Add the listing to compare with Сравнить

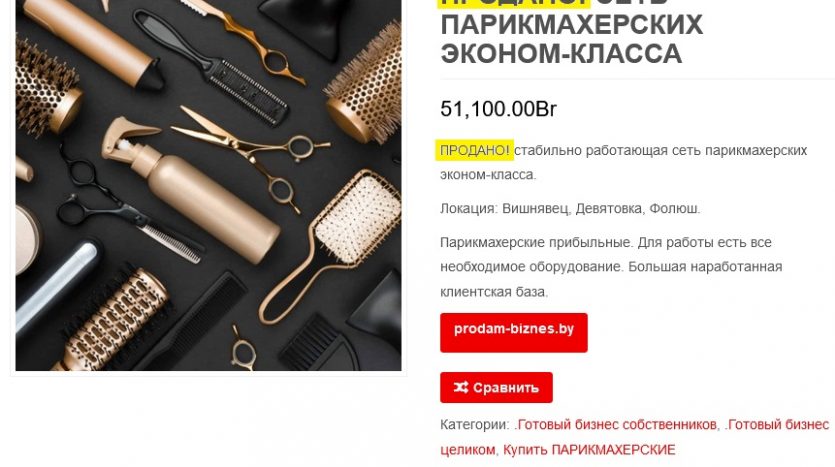coord(496,387)
